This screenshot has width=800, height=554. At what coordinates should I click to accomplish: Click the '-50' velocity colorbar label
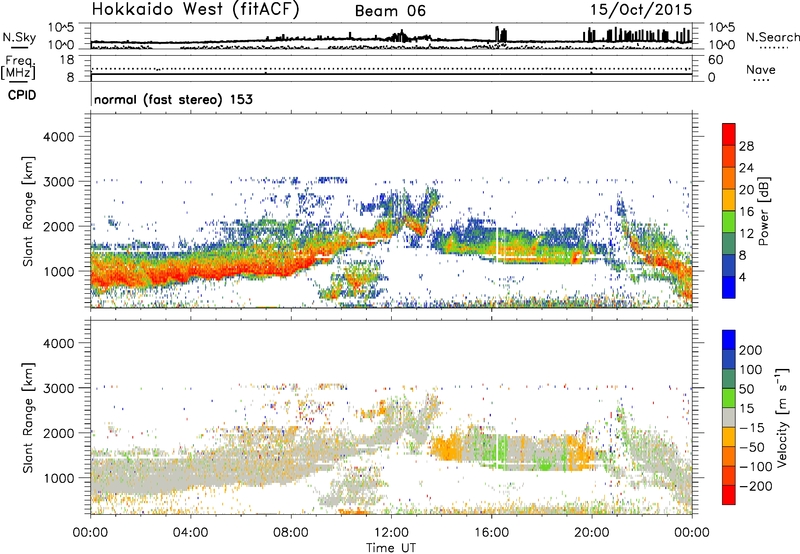click(x=752, y=447)
